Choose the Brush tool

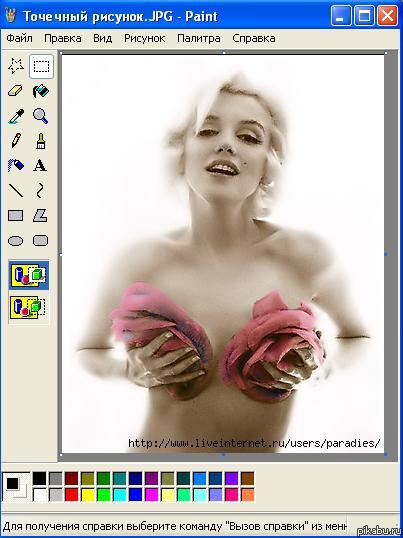coord(41,141)
